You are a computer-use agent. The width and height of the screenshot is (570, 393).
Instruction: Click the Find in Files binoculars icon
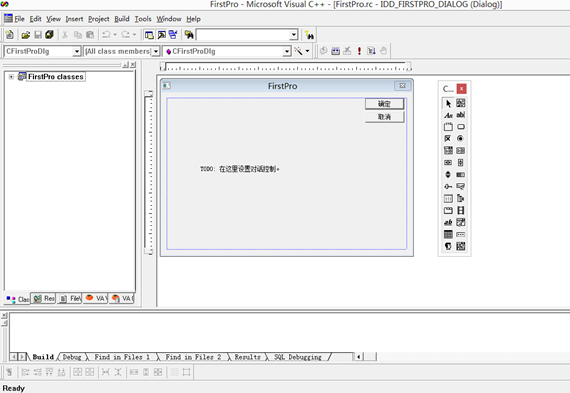pyautogui.click(x=189, y=35)
